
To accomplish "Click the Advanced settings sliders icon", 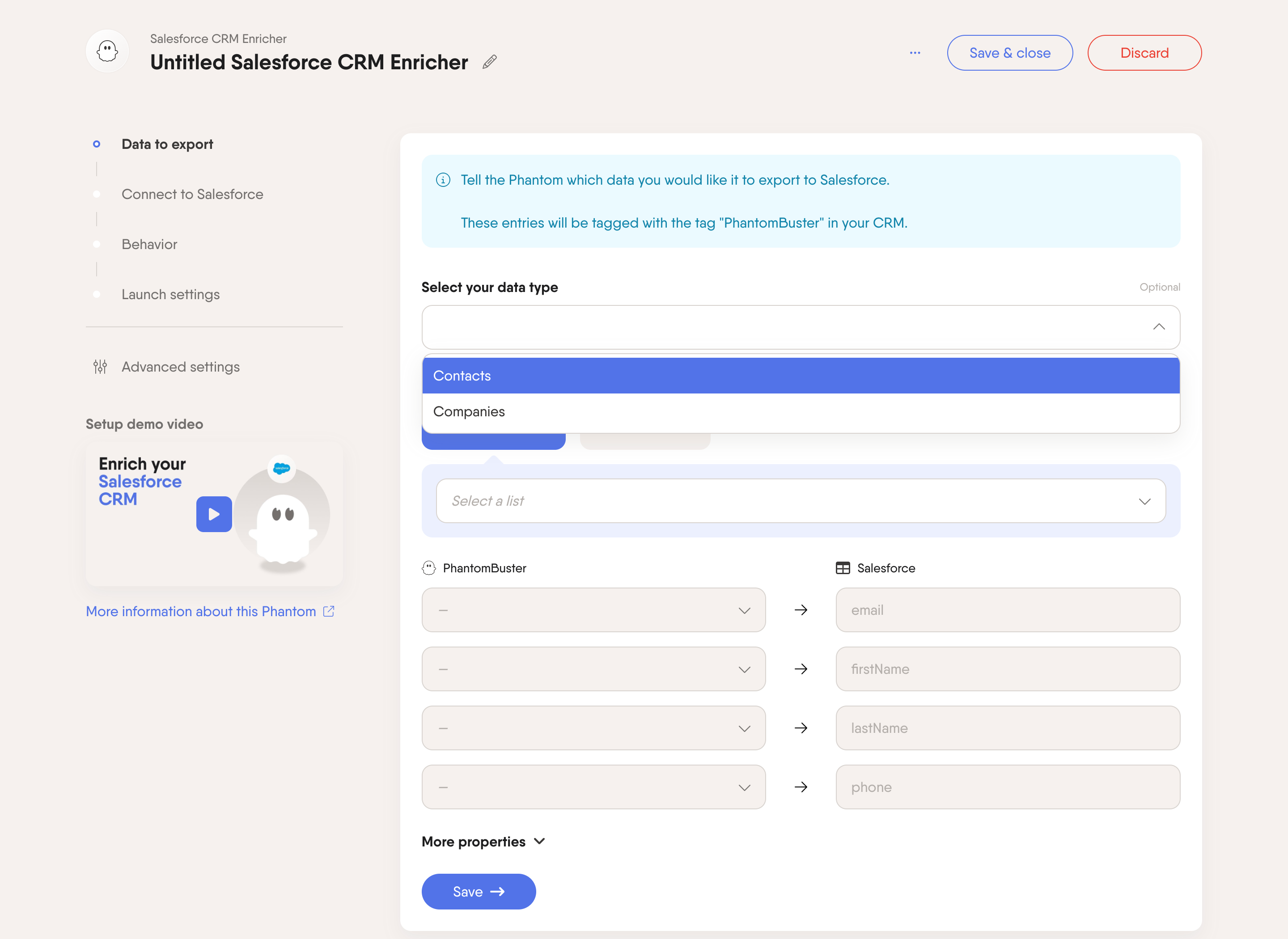I will [x=100, y=367].
